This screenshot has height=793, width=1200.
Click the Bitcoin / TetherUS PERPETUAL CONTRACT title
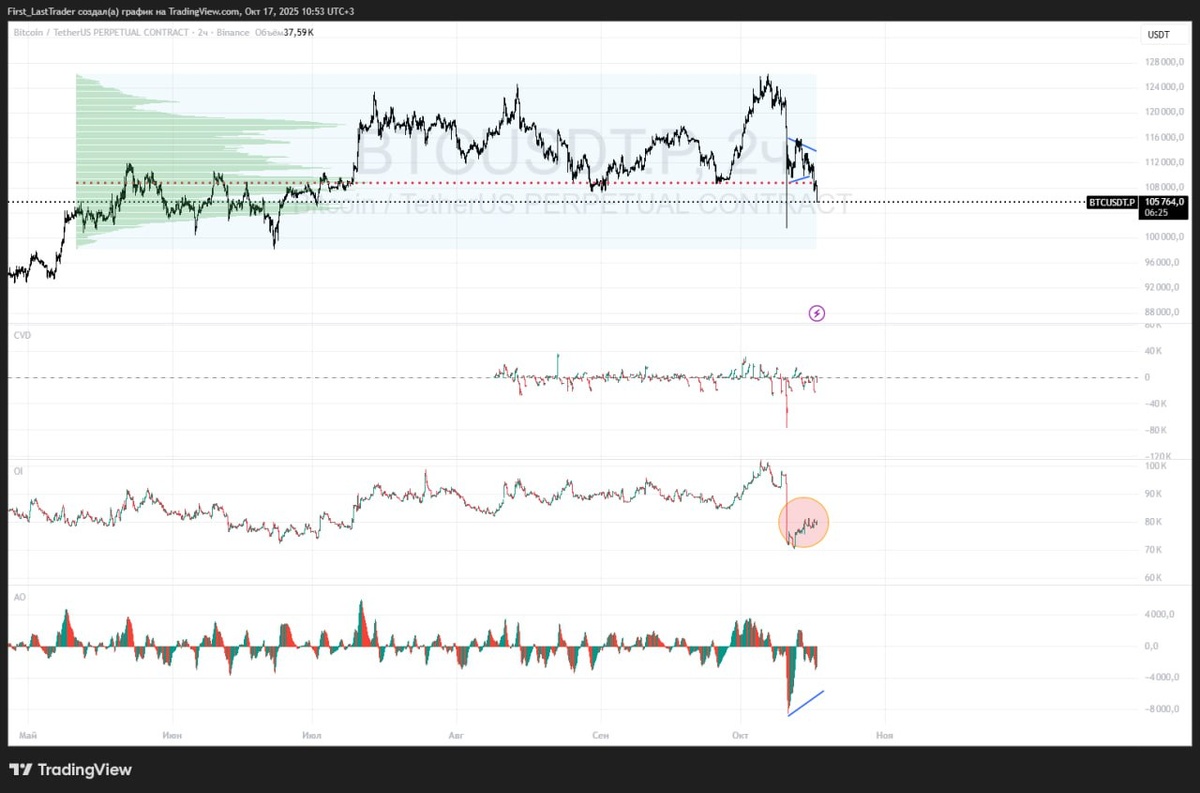click(x=100, y=32)
